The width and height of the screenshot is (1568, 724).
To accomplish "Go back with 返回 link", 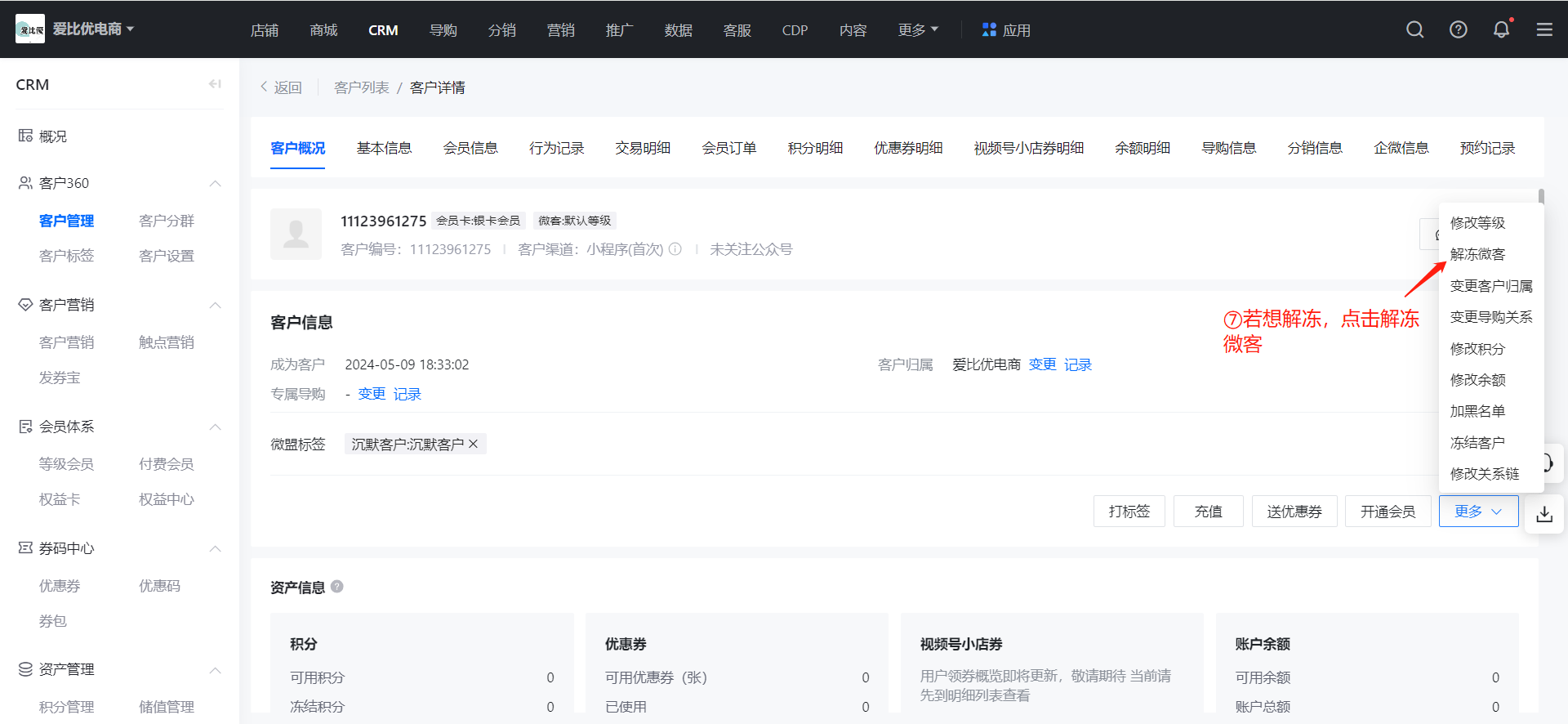I will [x=281, y=87].
